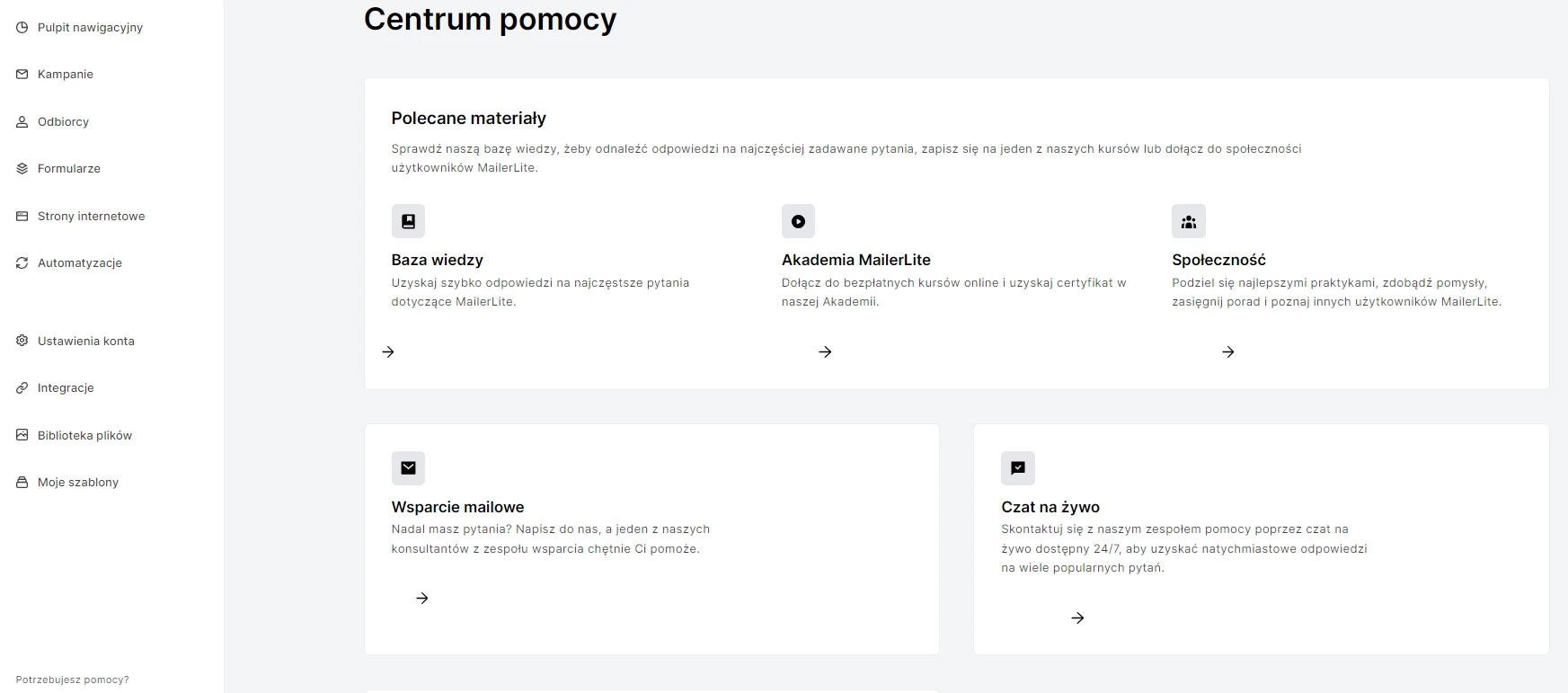Open Integracje in sidebar
Viewport: 1568px width, 693px height.
tap(66, 388)
